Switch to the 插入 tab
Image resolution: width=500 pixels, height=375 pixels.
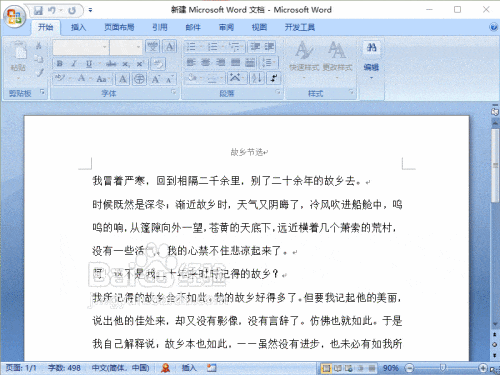coord(79,27)
